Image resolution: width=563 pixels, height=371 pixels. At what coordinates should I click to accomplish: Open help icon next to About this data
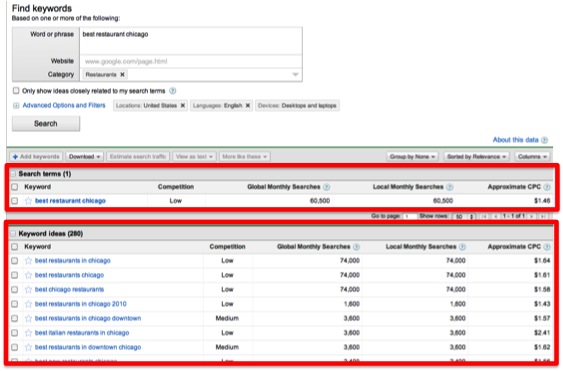544,140
